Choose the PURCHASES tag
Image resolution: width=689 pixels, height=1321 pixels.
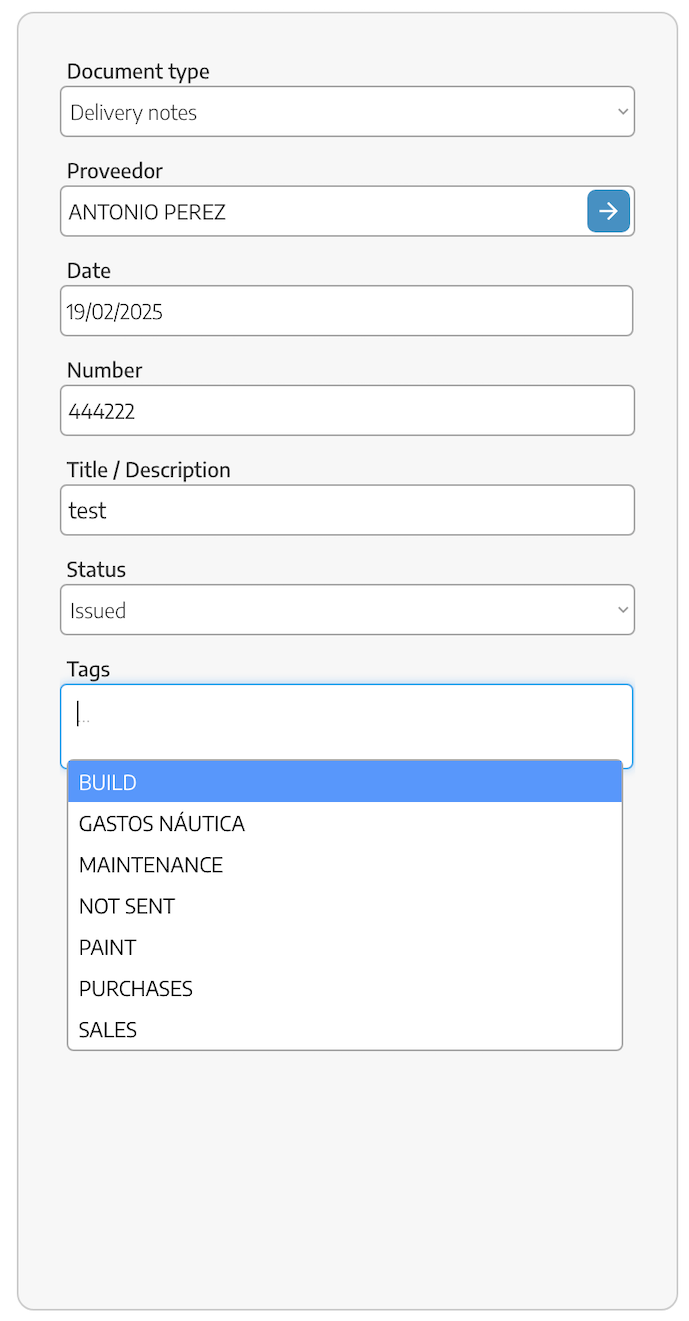point(345,988)
